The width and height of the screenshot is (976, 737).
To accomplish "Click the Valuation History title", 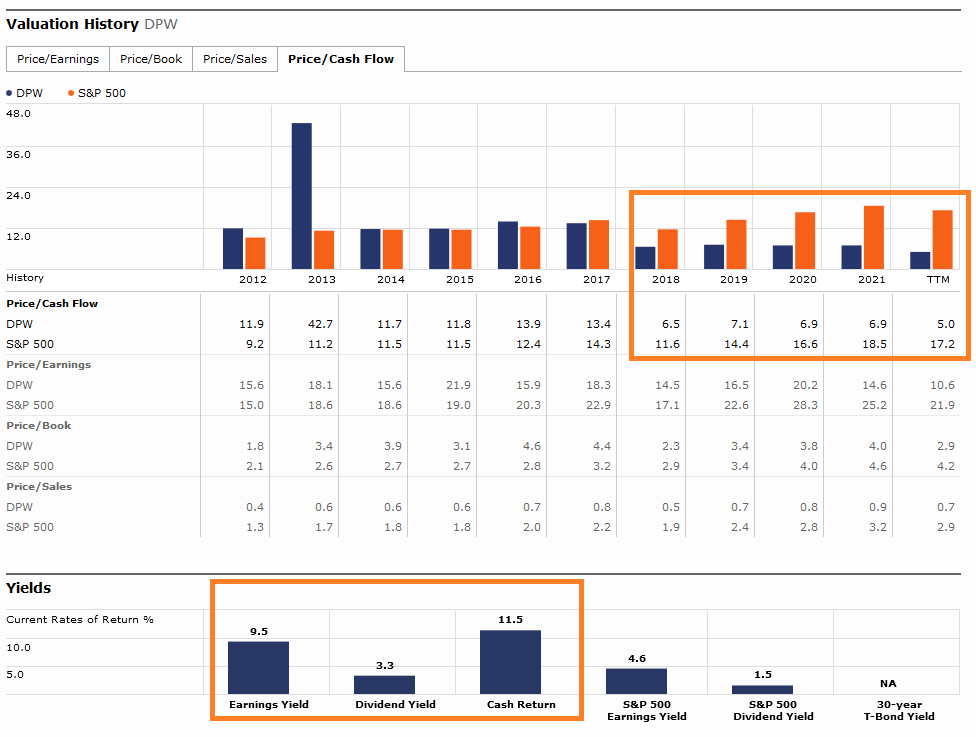I will pos(72,24).
